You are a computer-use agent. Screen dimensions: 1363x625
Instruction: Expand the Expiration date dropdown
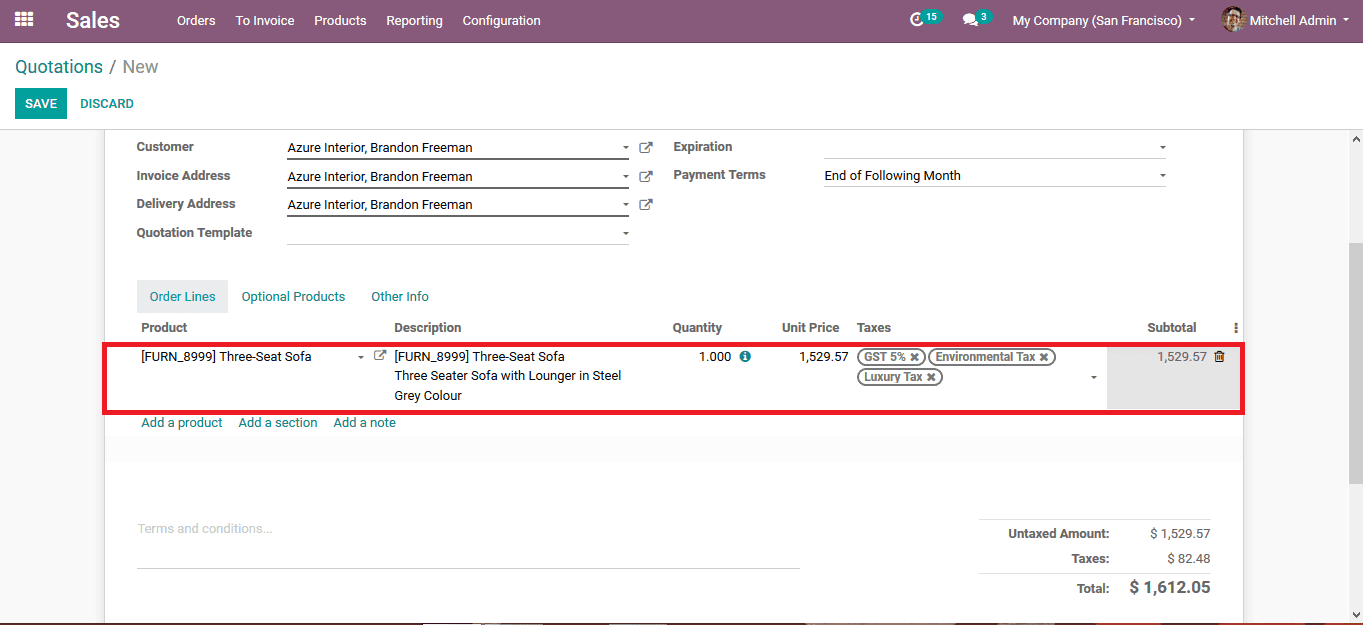coord(1162,148)
